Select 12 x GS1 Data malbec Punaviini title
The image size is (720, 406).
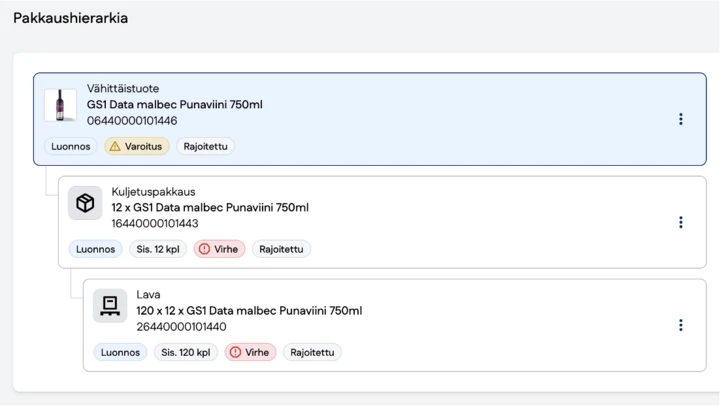click(210, 208)
